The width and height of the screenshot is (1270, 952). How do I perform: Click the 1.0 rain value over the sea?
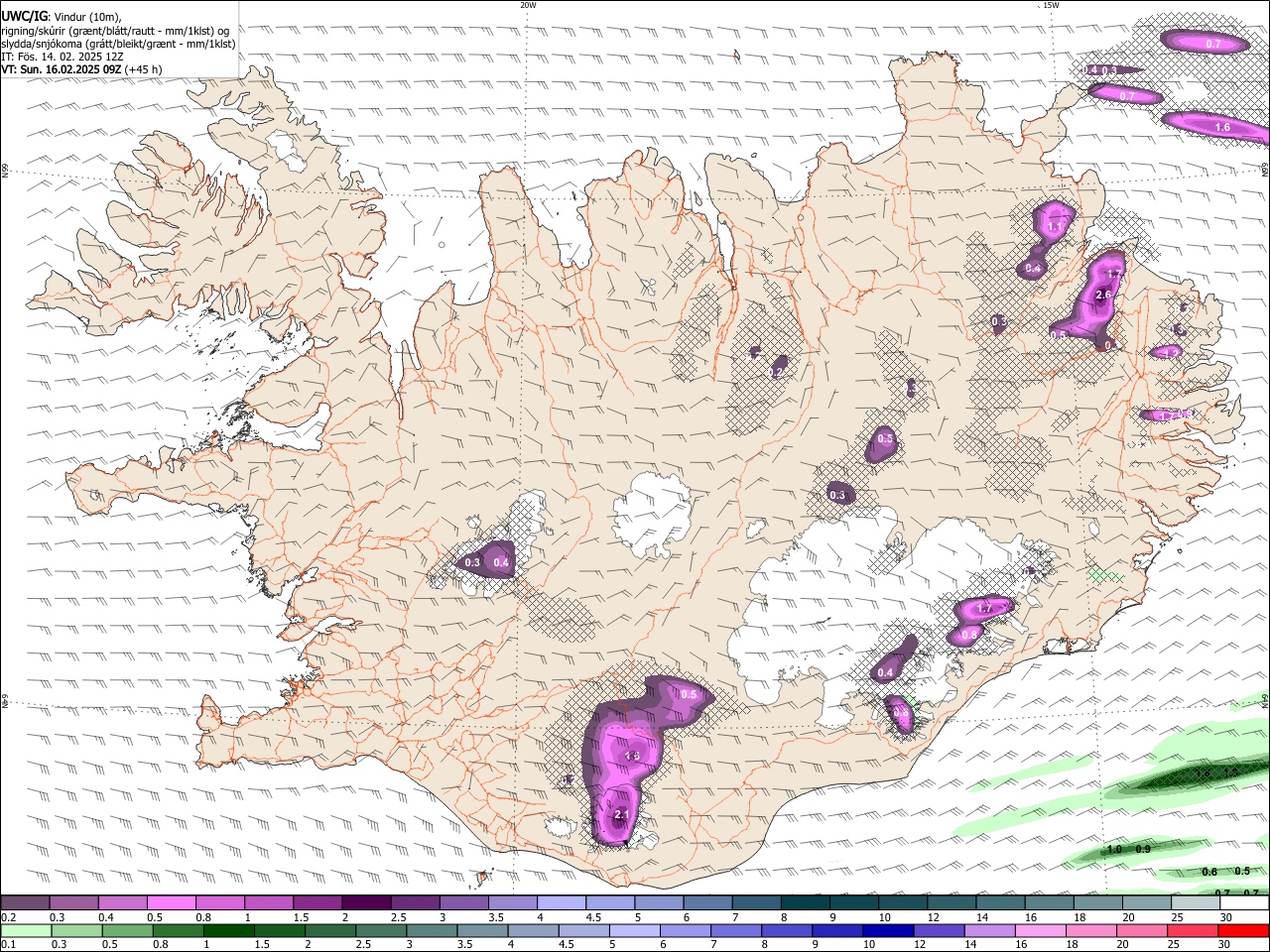click(x=1114, y=849)
